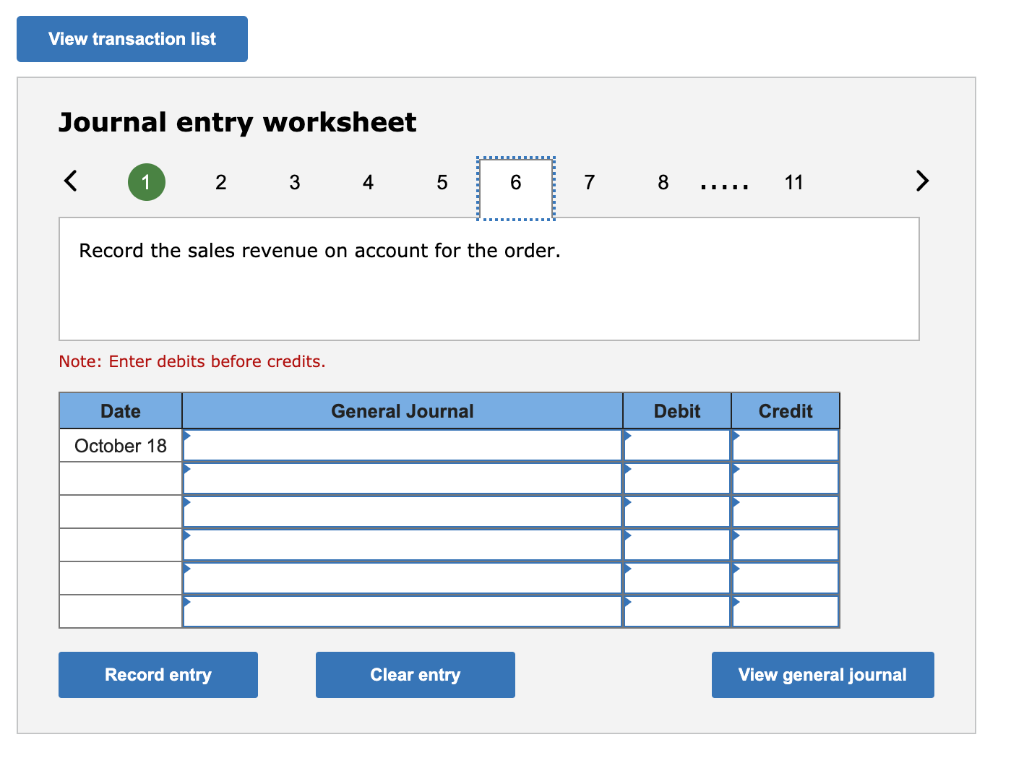Click the ellipsis between tabs 8 and 11
The height and width of the screenshot is (771, 1024).
[x=724, y=187]
